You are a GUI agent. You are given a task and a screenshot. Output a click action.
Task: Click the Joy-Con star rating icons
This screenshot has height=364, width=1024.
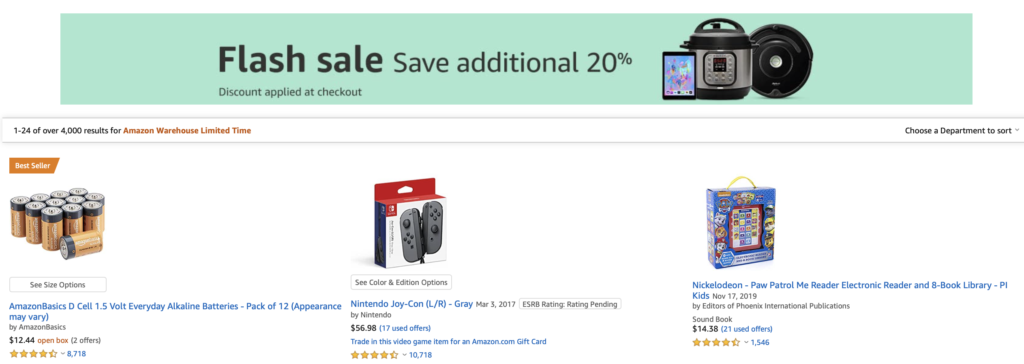(375, 355)
